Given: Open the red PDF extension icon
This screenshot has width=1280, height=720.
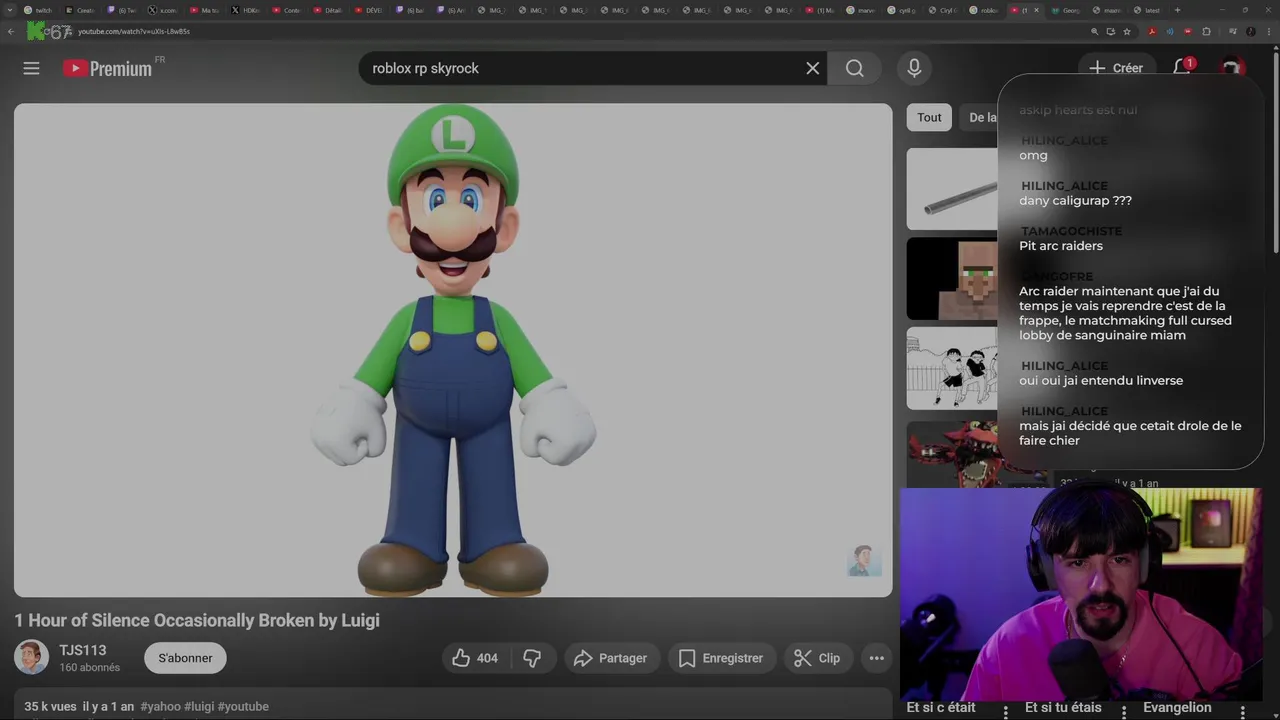Looking at the screenshot, I should pyautogui.click(x=1152, y=31).
